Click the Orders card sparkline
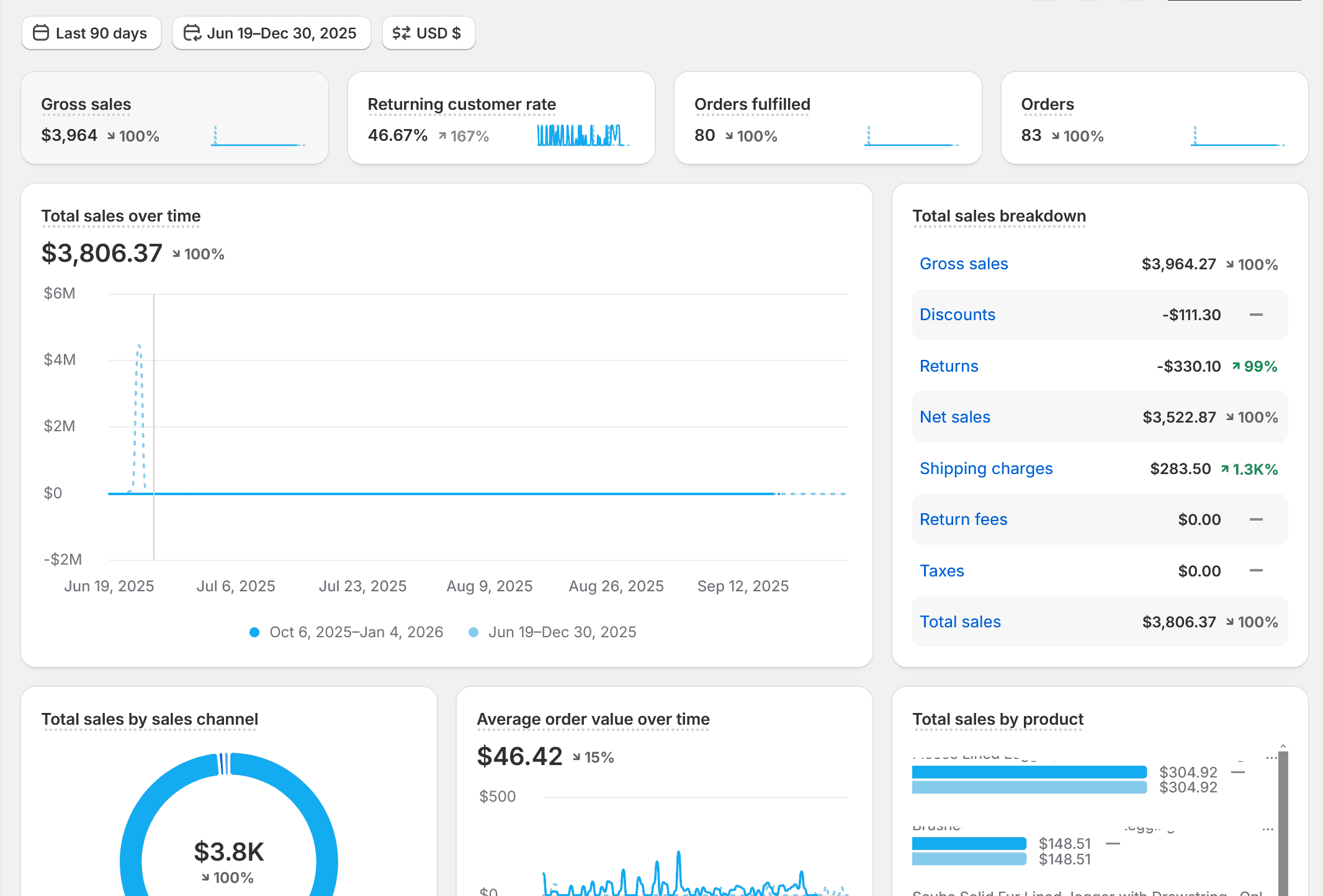Viewport: 1323px width, 896px height. [1237, 137]
